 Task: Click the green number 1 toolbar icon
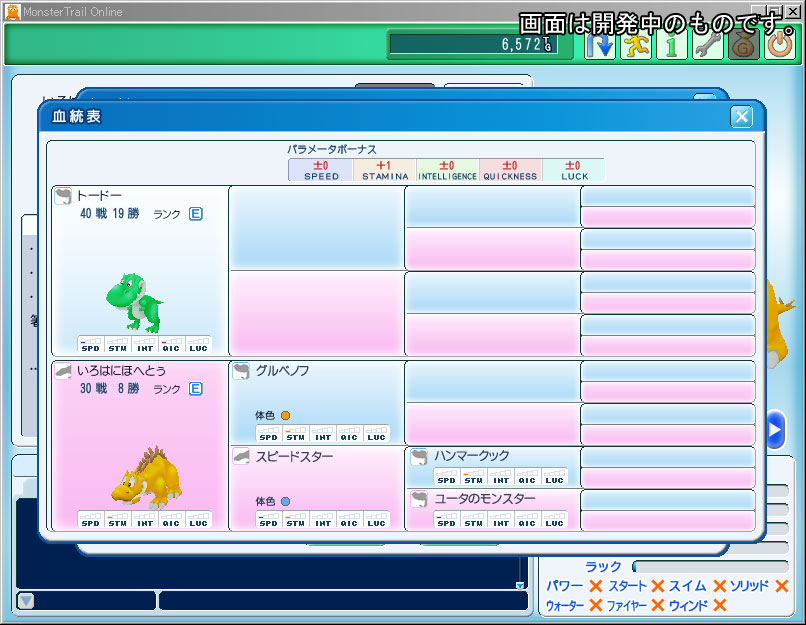pos(672,45)
